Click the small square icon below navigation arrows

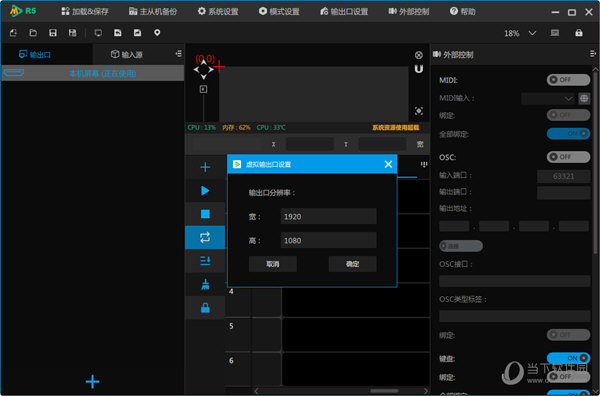tap(204, 89)
